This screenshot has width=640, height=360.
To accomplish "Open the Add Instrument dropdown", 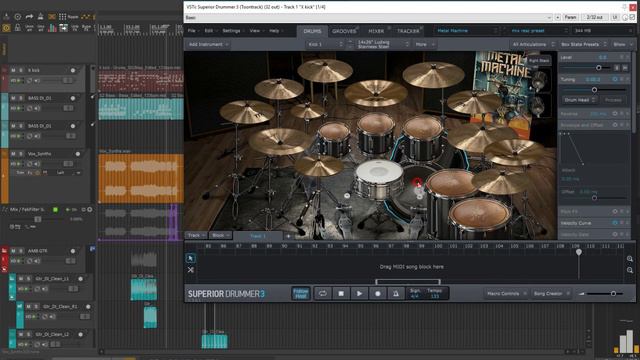I will pos(208,44).
